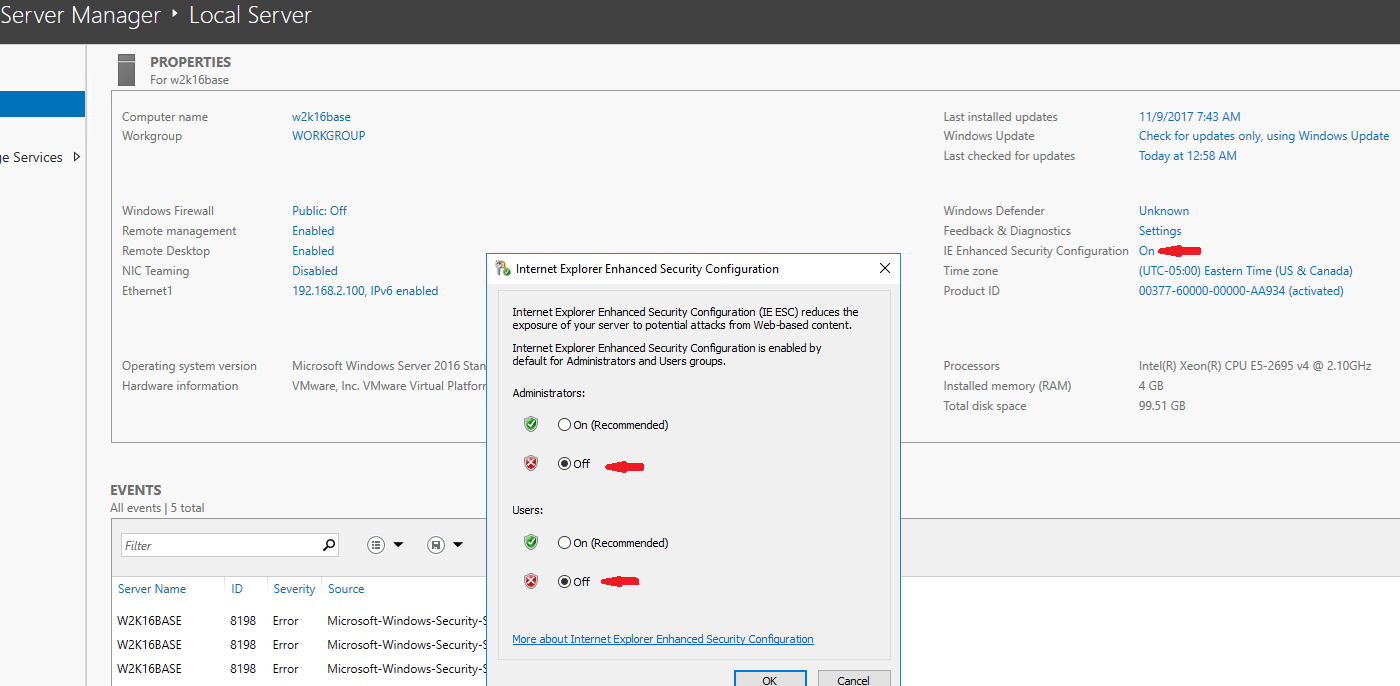Sort events by the Server Name column
This screenshot has width=1400, height=686.
(x=152, y=589)
